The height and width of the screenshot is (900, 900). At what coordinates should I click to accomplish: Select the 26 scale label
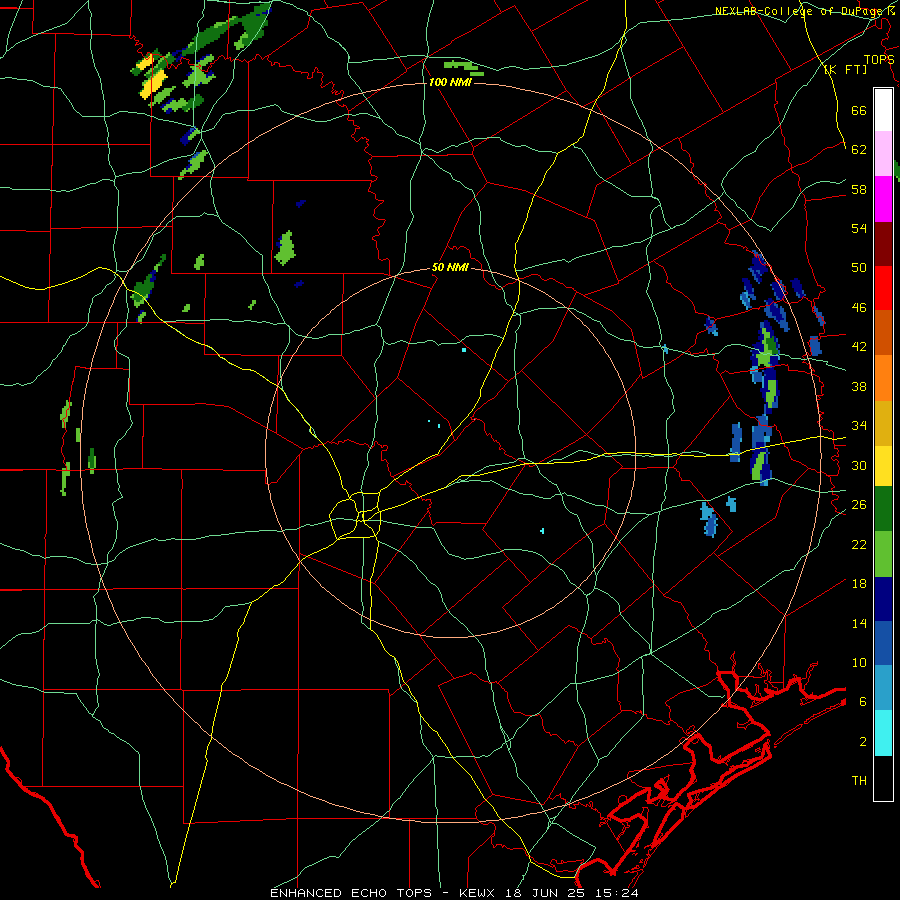coord(859,505)
